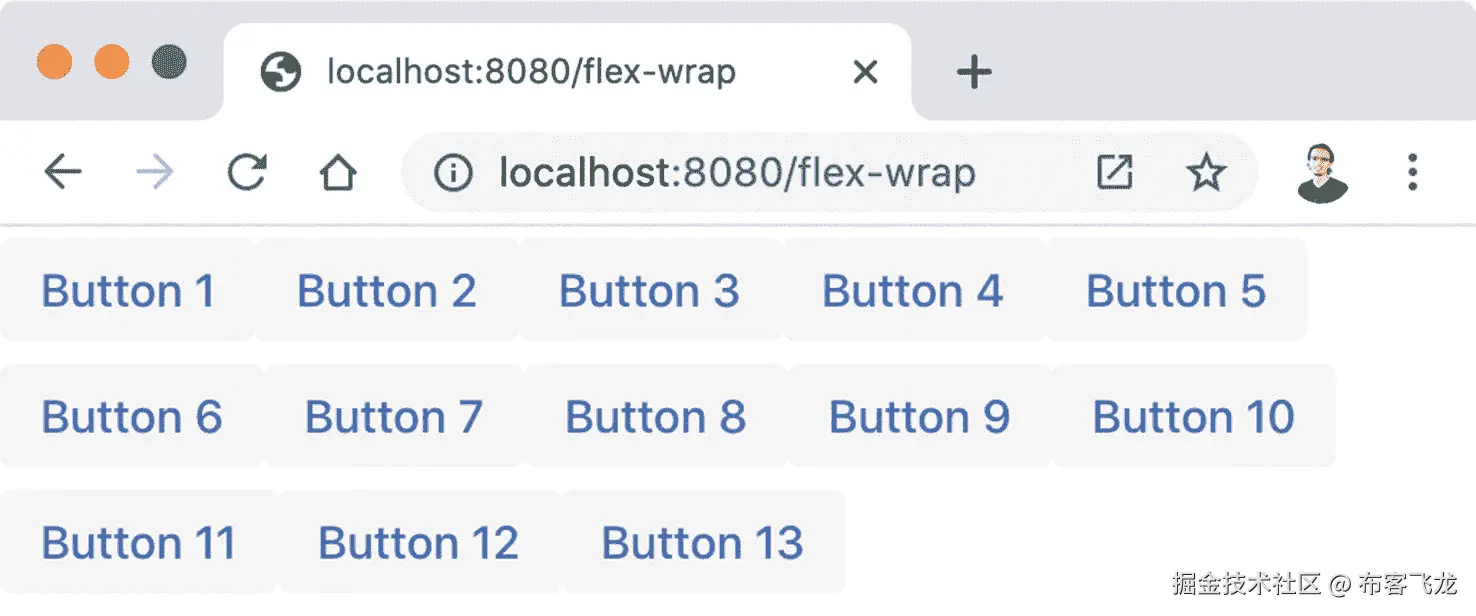Click the address bar URL field

click(737, 173)
